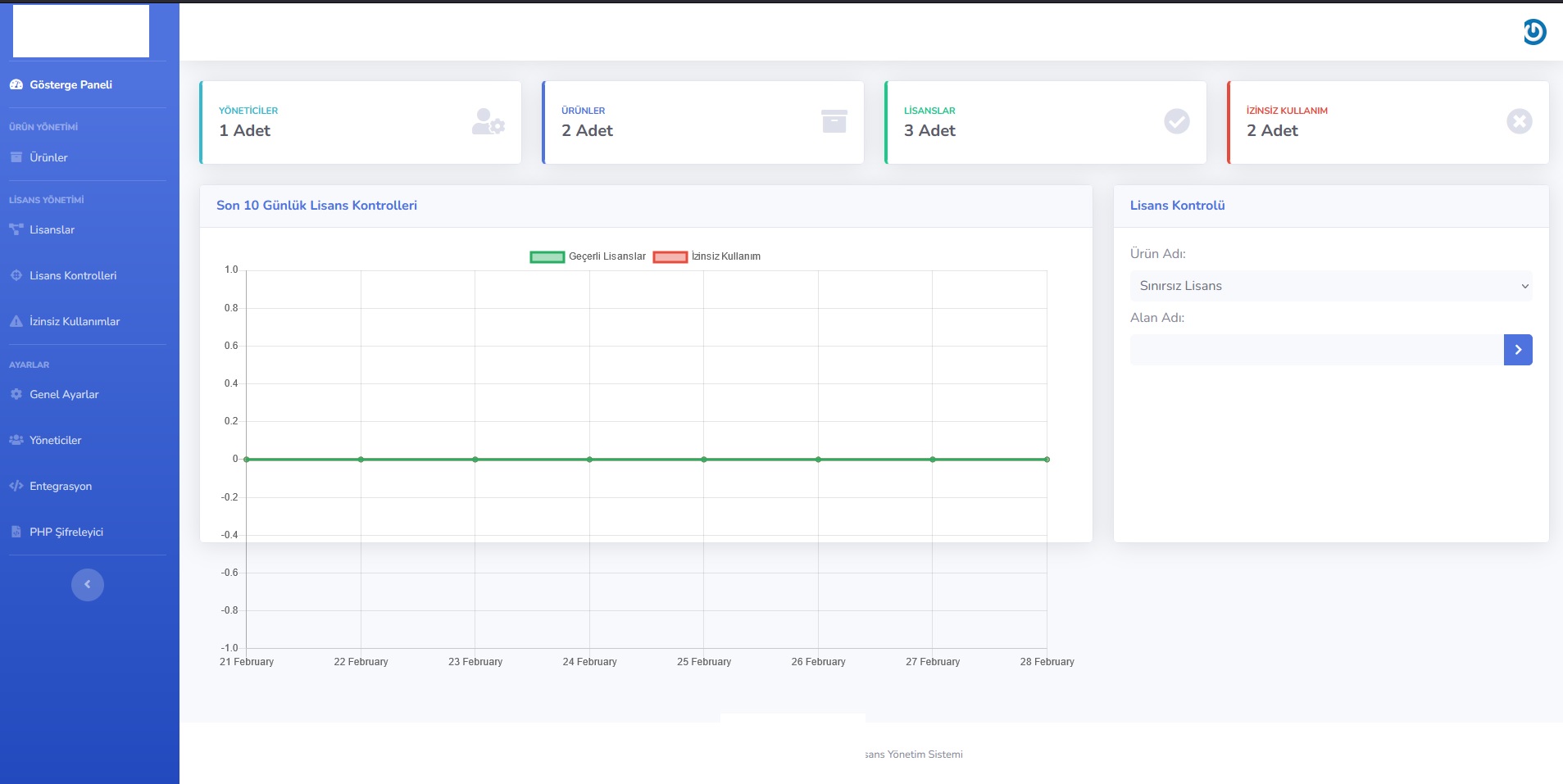Go to Lisanslar page

pyautogui.click(x=52, y=229)
